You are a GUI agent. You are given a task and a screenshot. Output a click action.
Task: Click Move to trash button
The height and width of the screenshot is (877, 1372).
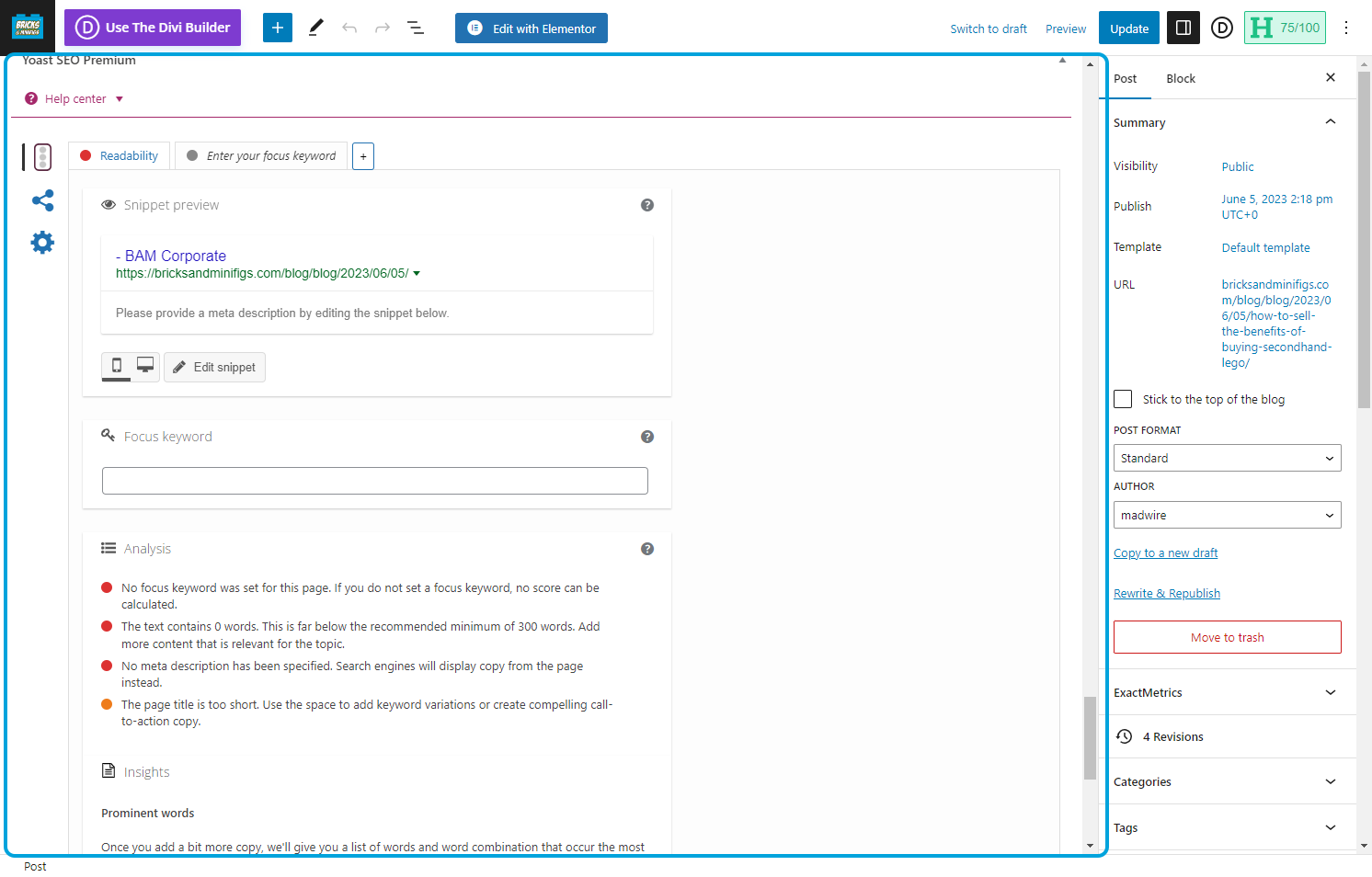(x=1227, y=637)
